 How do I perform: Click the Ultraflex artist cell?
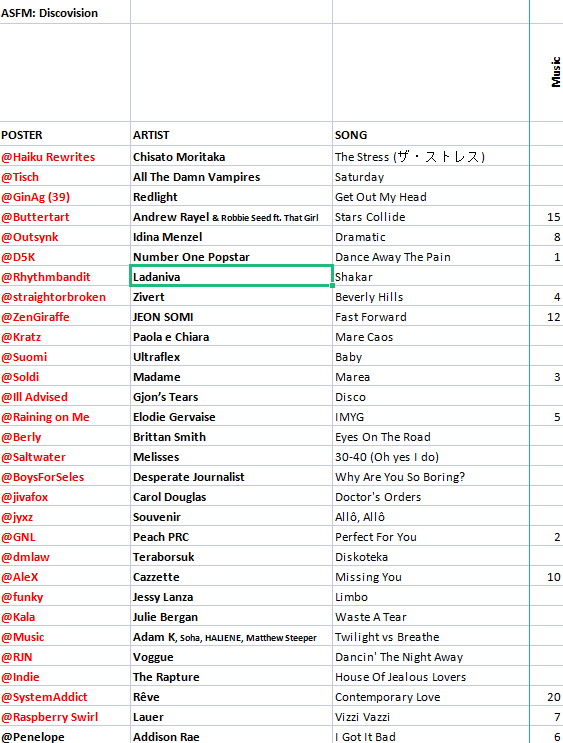231,356
